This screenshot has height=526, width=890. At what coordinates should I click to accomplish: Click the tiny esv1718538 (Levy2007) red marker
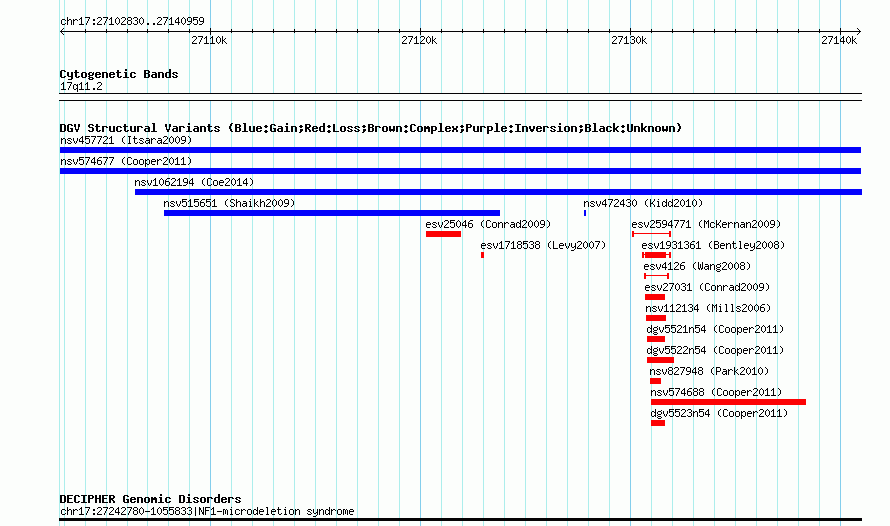point(482,255)
